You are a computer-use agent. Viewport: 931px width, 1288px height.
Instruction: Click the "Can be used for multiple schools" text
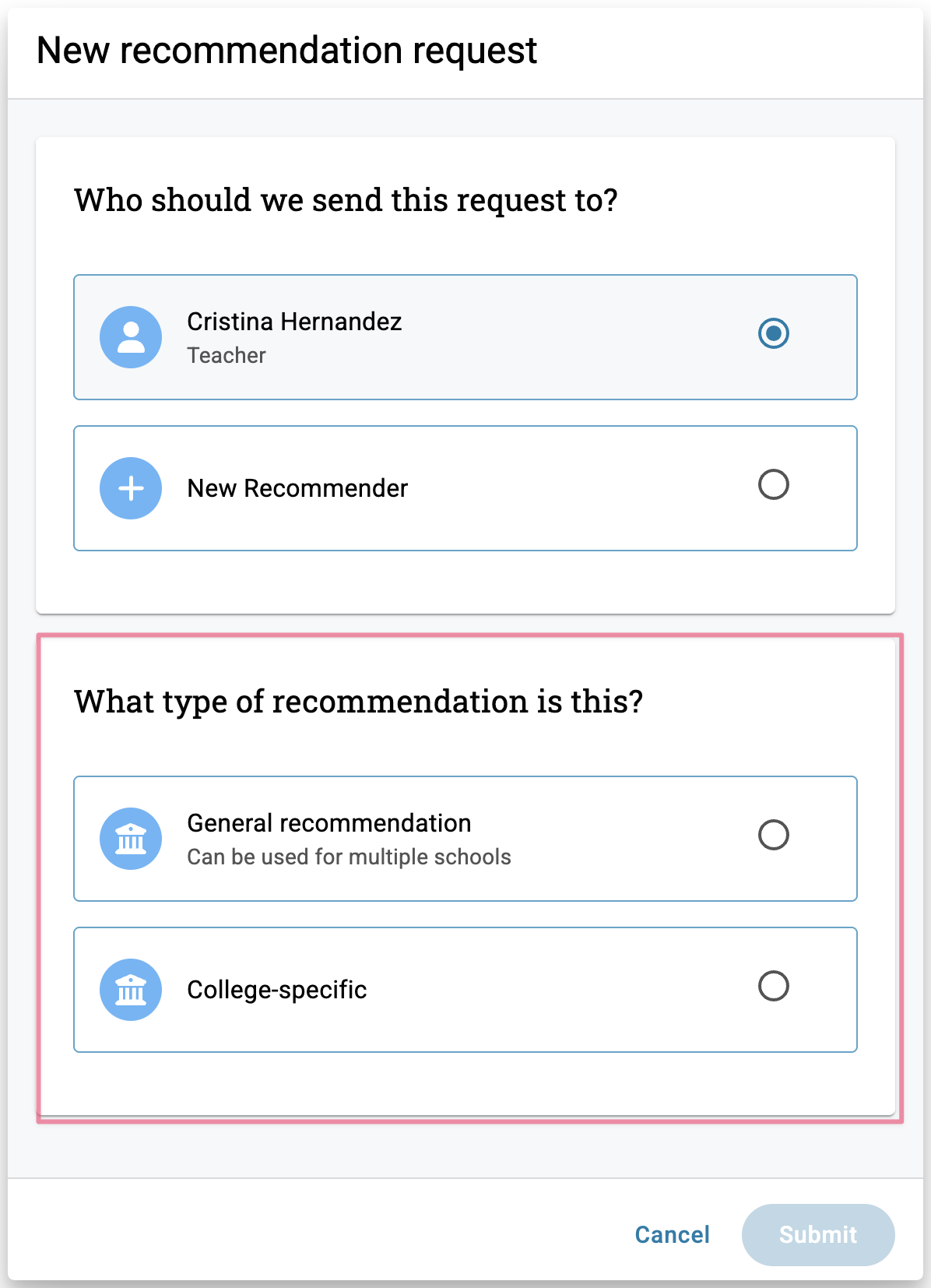pos(349,857)
